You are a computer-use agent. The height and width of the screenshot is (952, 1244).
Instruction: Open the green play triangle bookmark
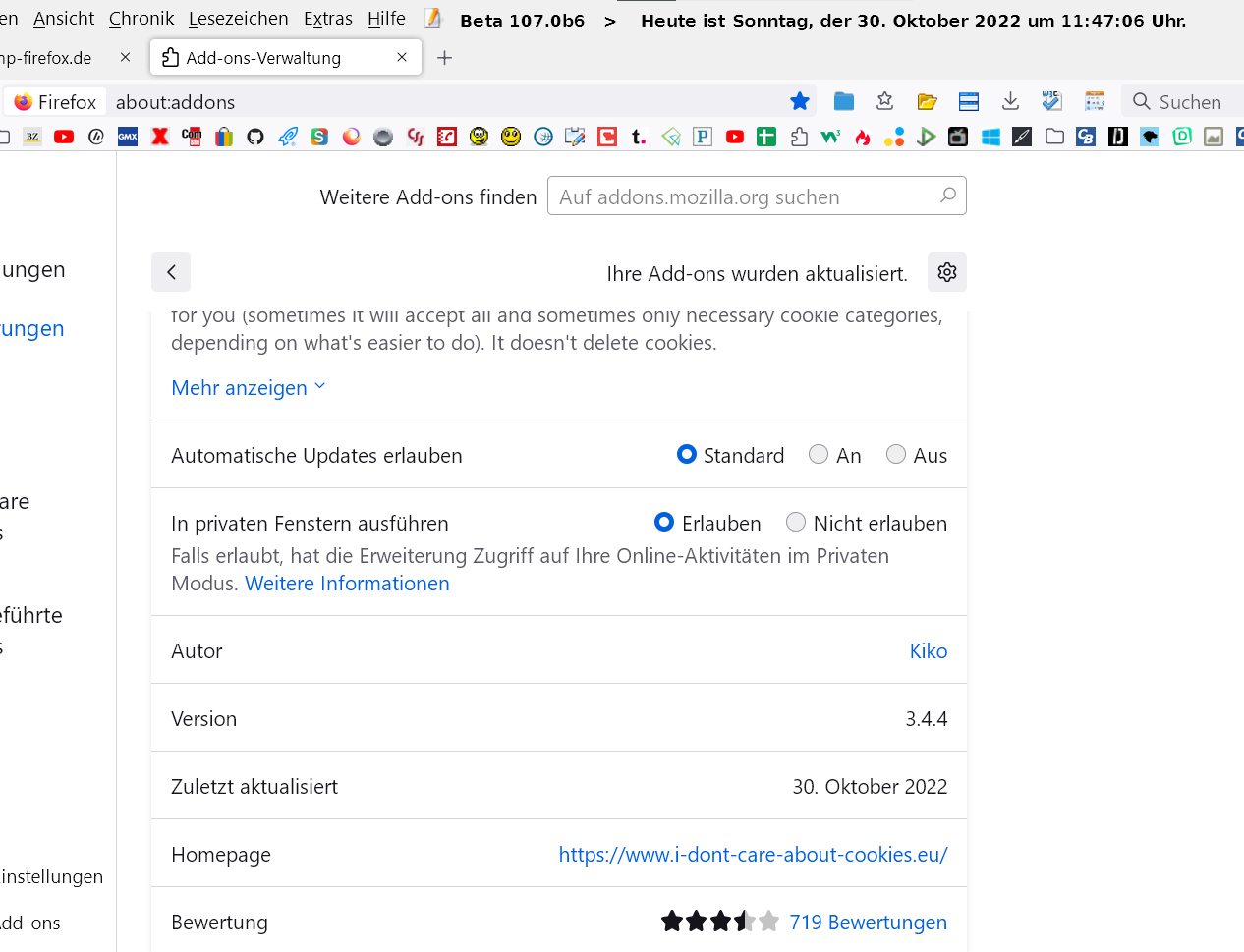point(927,137)
